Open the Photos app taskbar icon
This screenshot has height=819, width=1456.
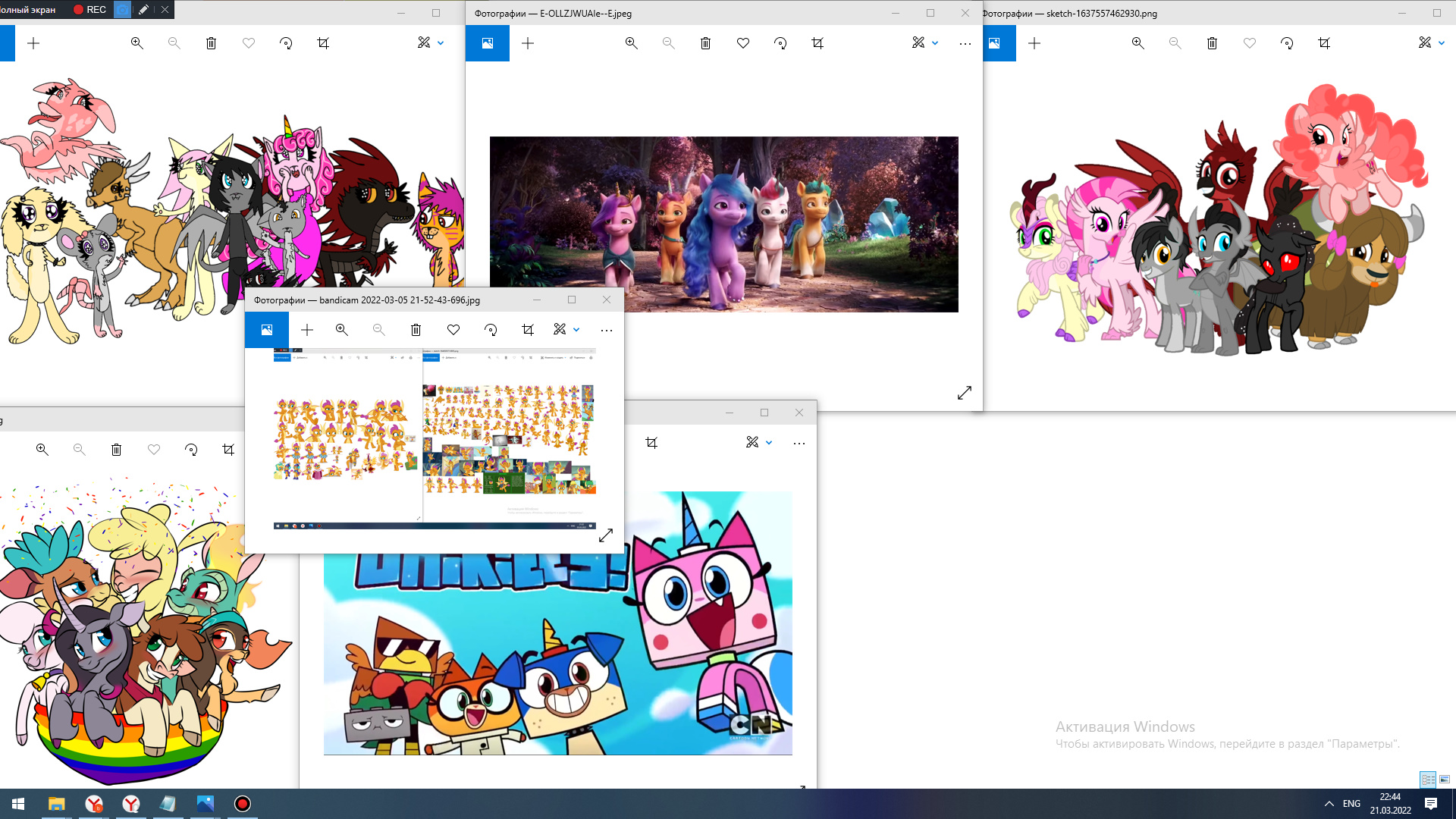point(205,804)
